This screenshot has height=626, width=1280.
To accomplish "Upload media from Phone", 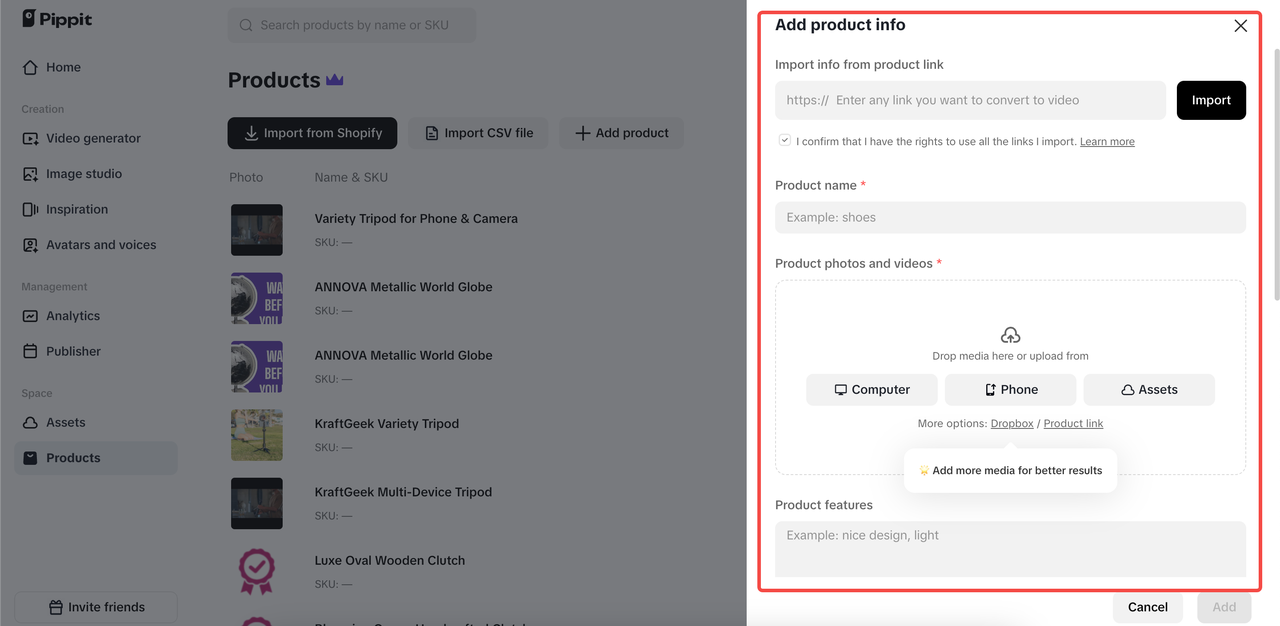I will tap(1010, 389).
